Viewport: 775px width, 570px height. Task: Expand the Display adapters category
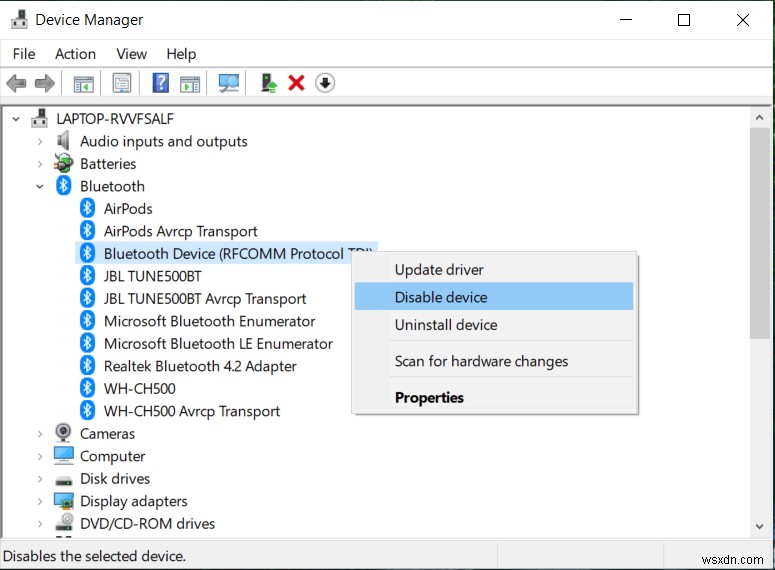click(x=40, y=501)
